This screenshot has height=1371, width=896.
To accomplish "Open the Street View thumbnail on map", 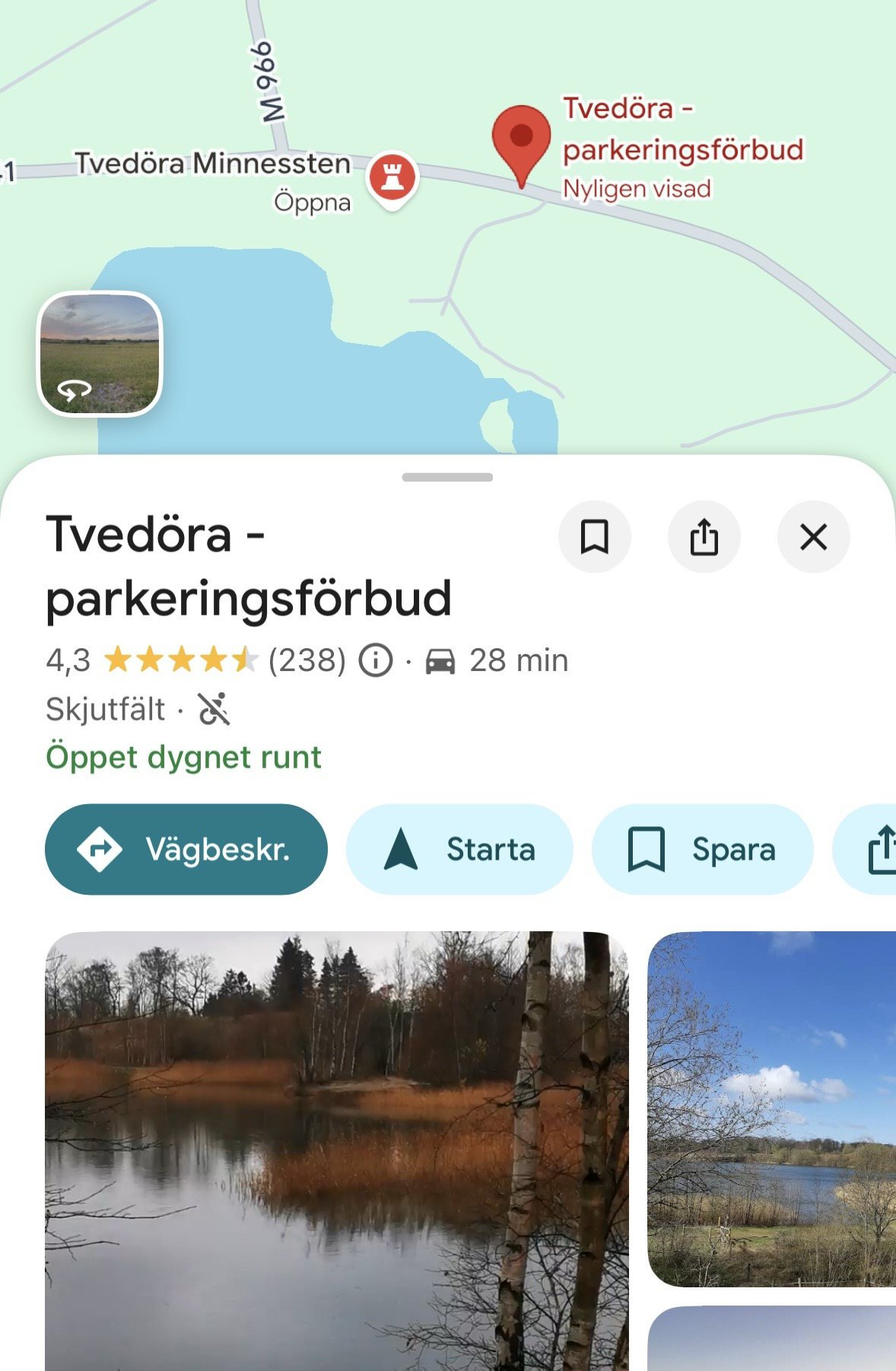I will click(x=100, y=355).
